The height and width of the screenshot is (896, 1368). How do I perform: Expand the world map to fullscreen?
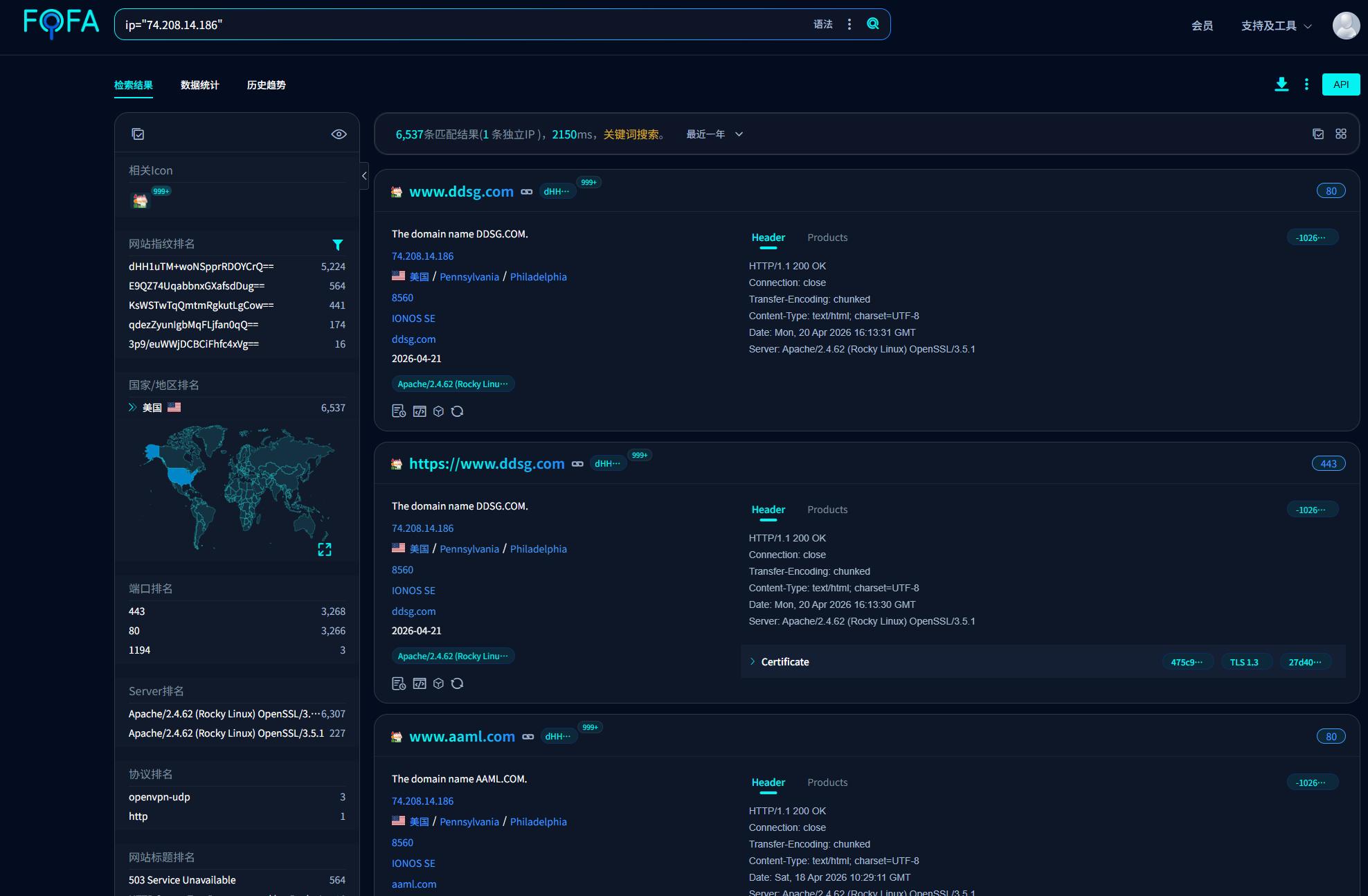pyautogui.click(x=325, y=549)
